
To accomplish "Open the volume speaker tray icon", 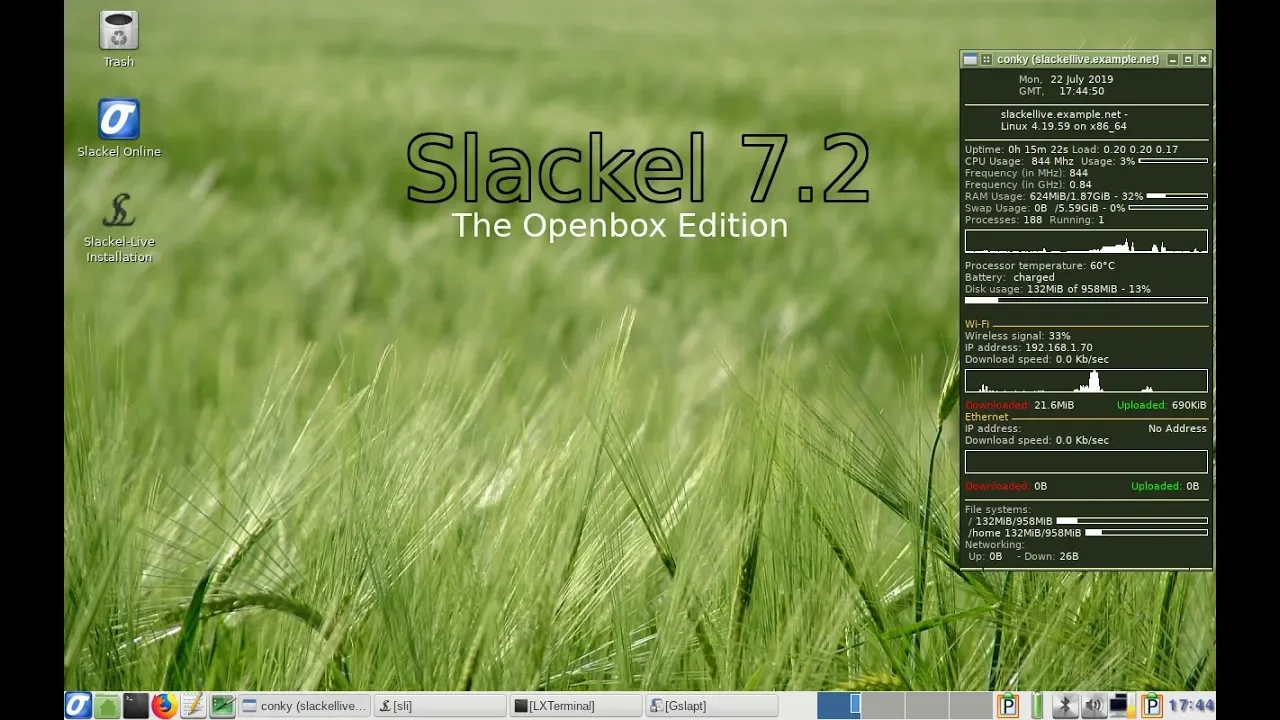I will point(1093,706).
